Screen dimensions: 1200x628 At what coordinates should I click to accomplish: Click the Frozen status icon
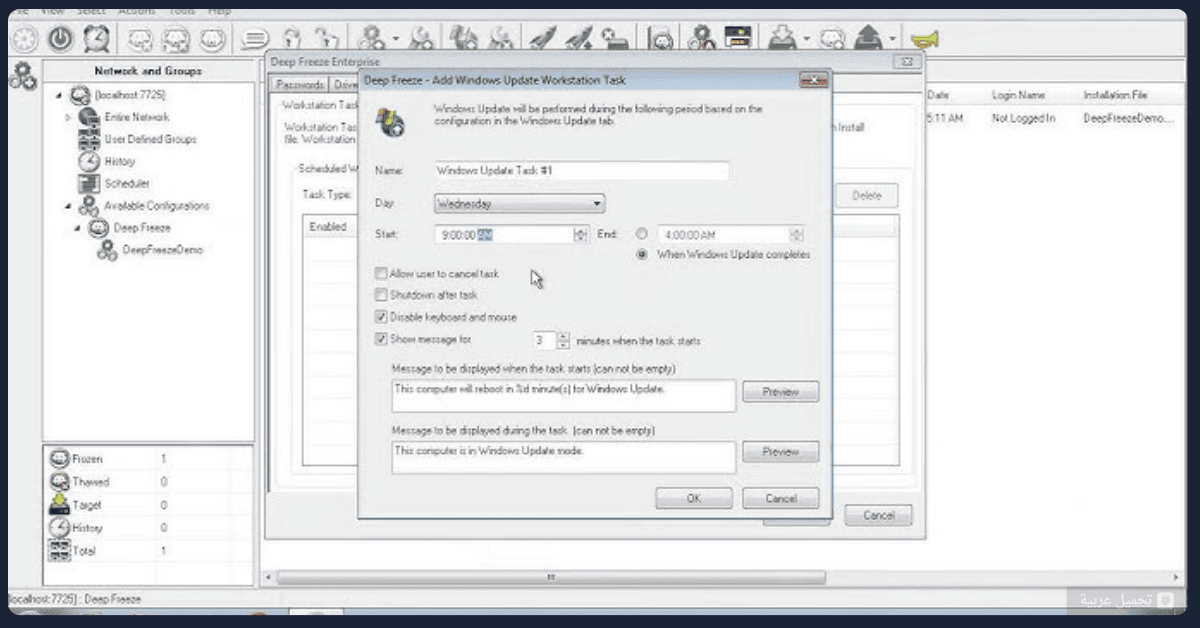click(59, 459)
